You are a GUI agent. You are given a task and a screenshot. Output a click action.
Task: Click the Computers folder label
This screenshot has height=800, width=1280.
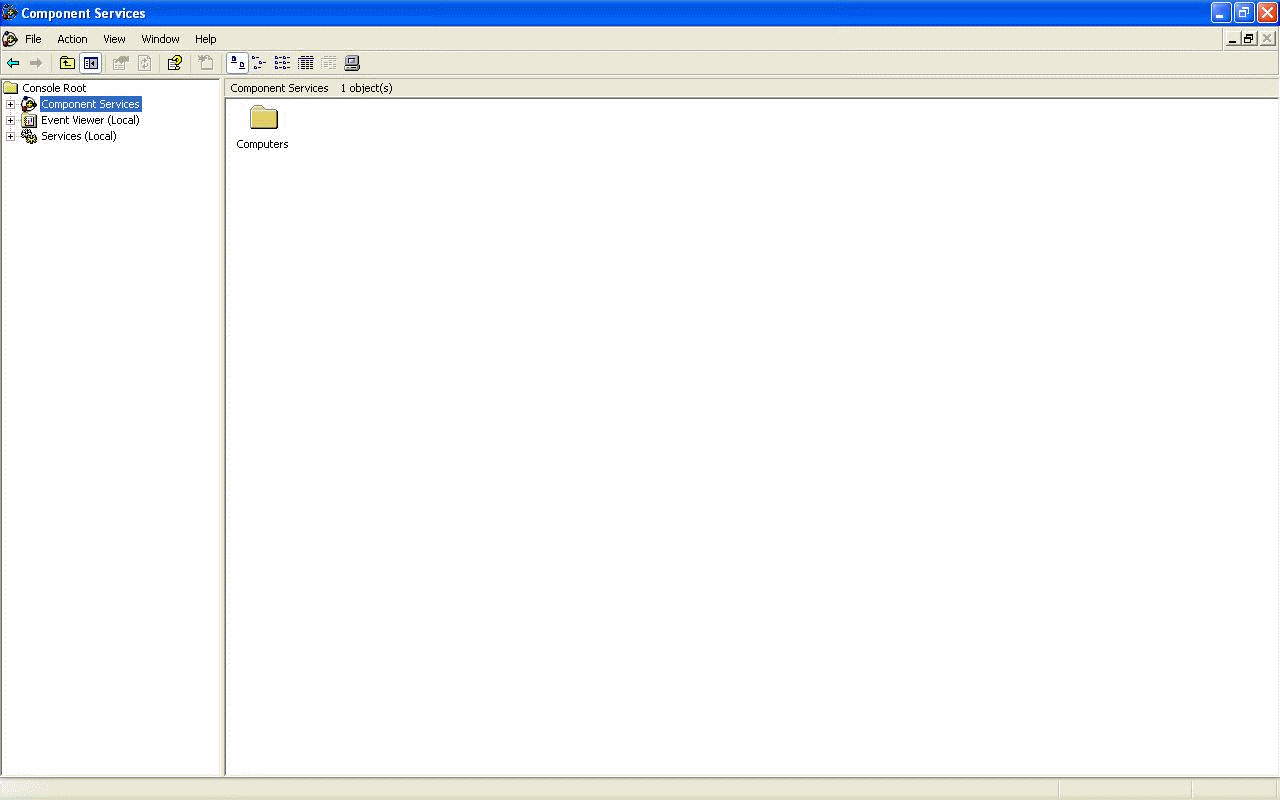262,144
